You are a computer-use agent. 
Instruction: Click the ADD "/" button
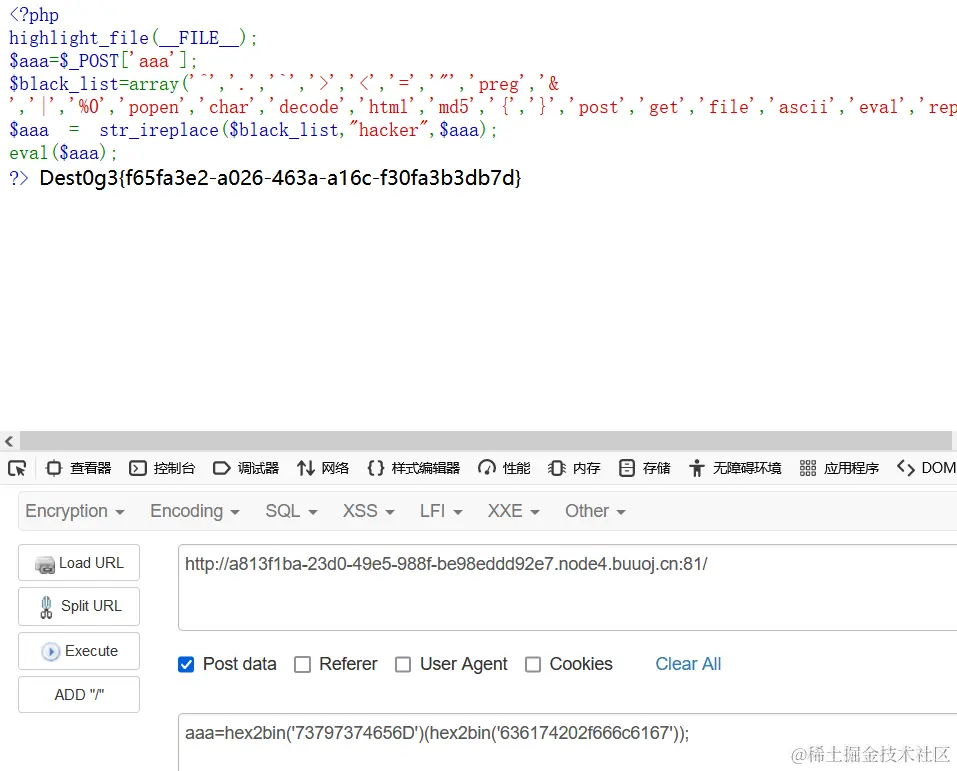tap(79, 695)
